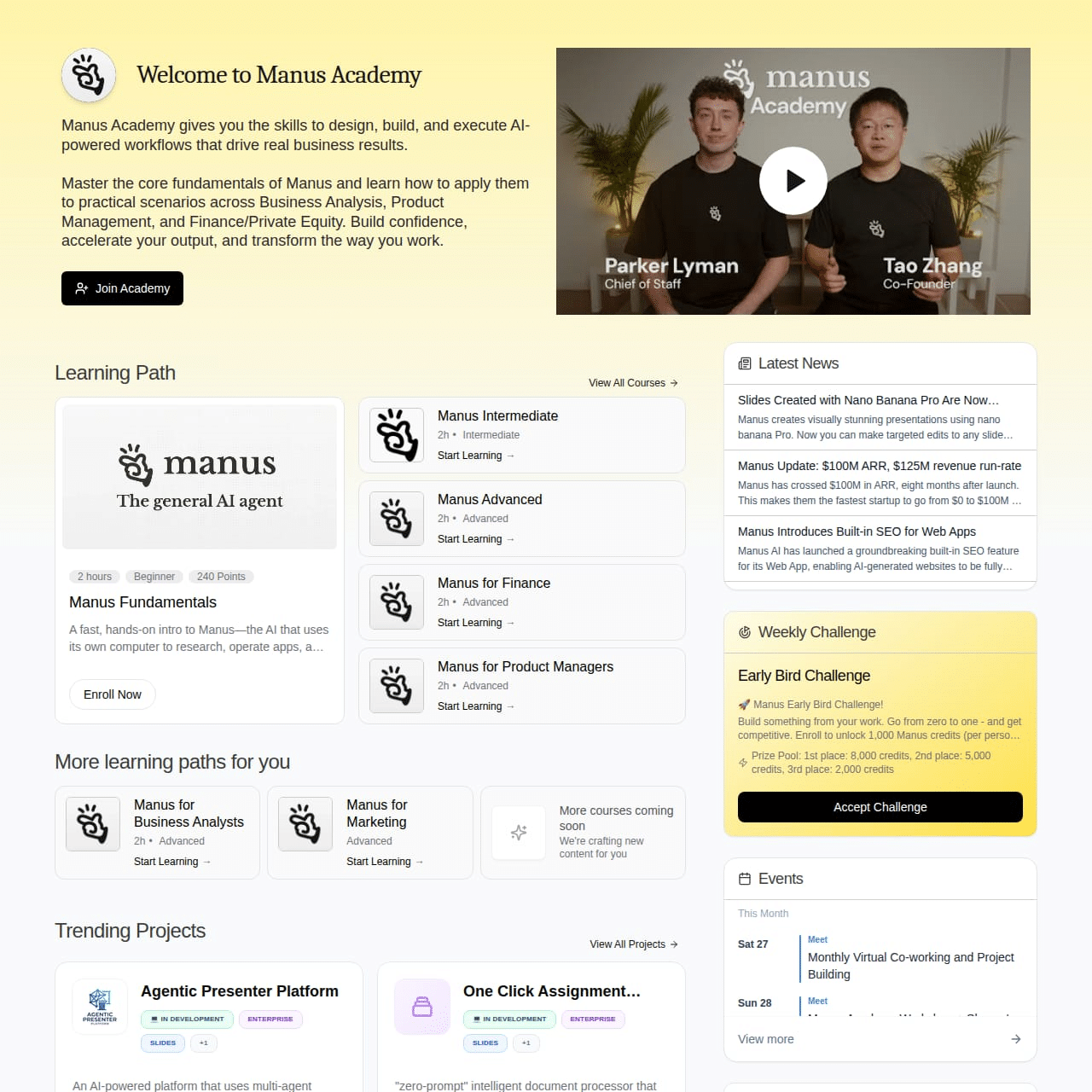Click the Manus for Finance course icon
Viewport: 1092px width, 1092px height.
(x=397, y=602)
